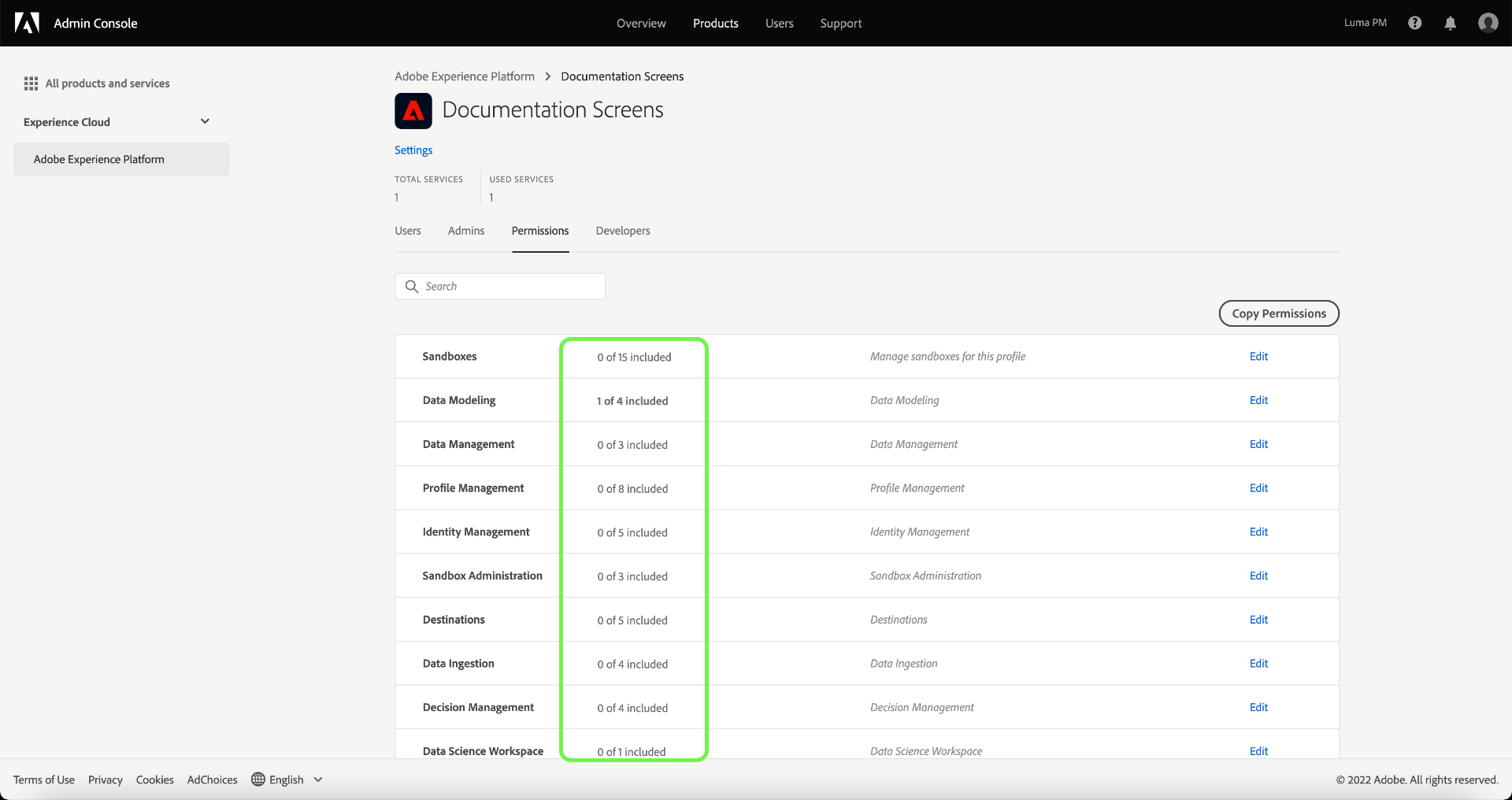Edit the Data Ingestion permissions
Viewport: 1512px width, 800px height.
coord(1258,664)
